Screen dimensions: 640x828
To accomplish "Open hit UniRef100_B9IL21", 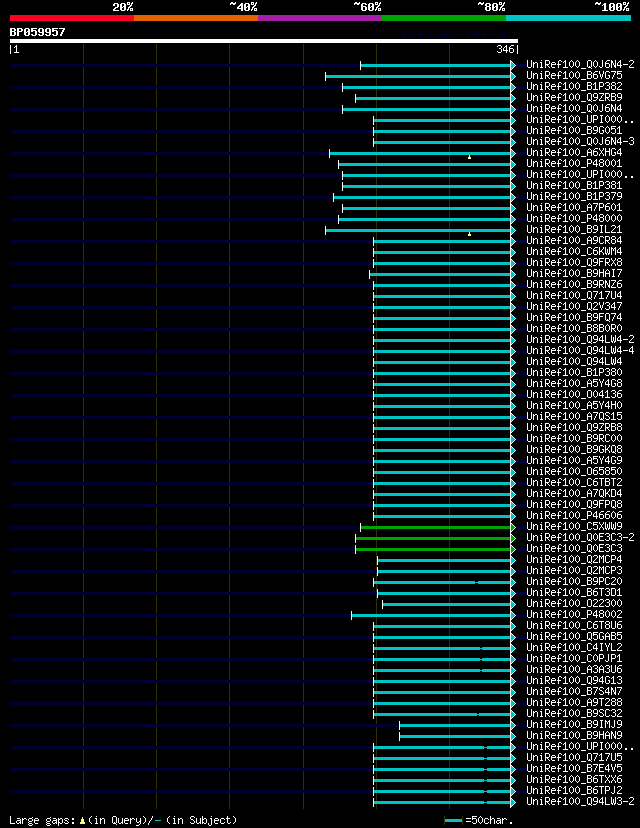I will pyautogui.click(x=575, y=230).
